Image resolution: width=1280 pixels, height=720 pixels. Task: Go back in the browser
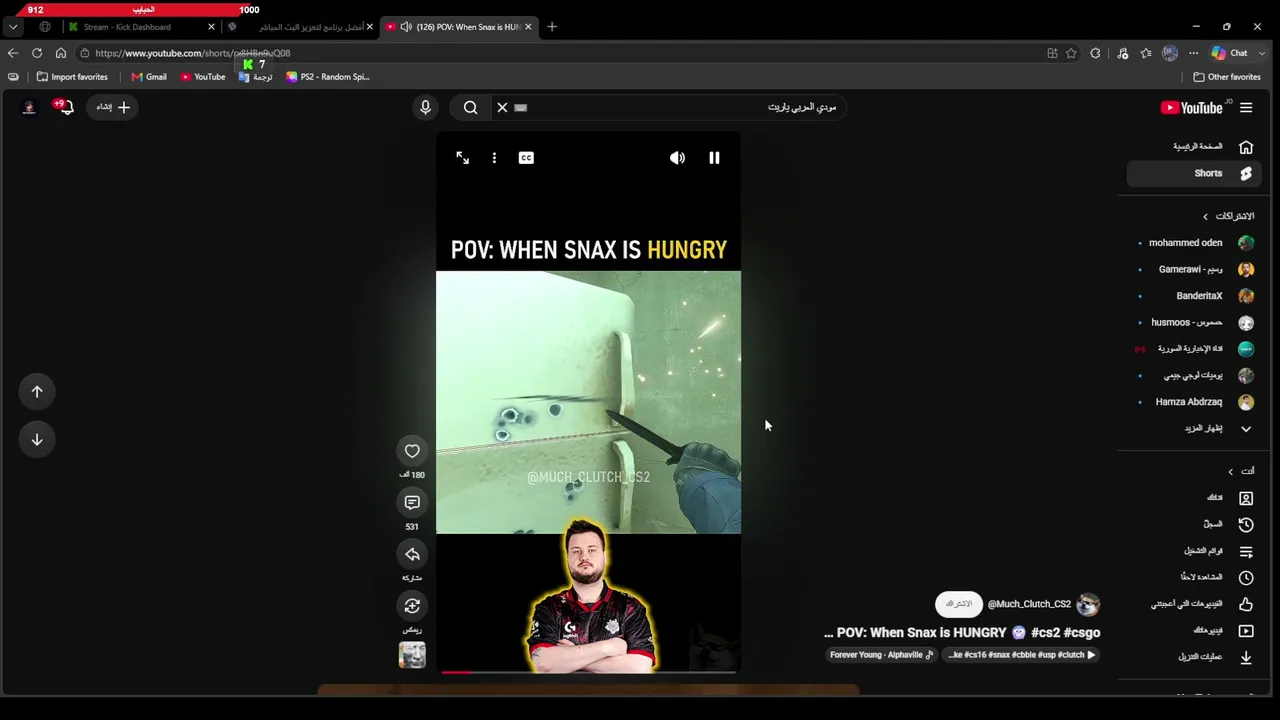(13, 53)
